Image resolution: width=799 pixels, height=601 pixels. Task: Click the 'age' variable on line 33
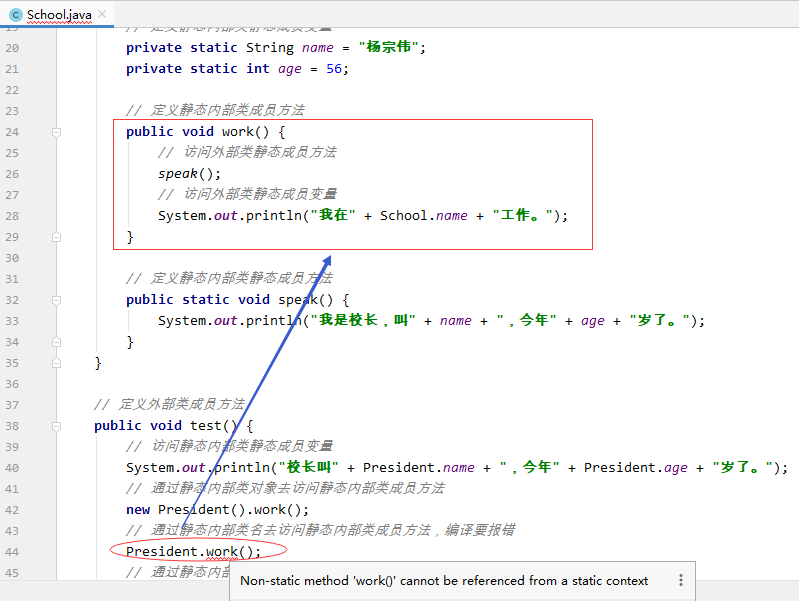coord(592,321)
